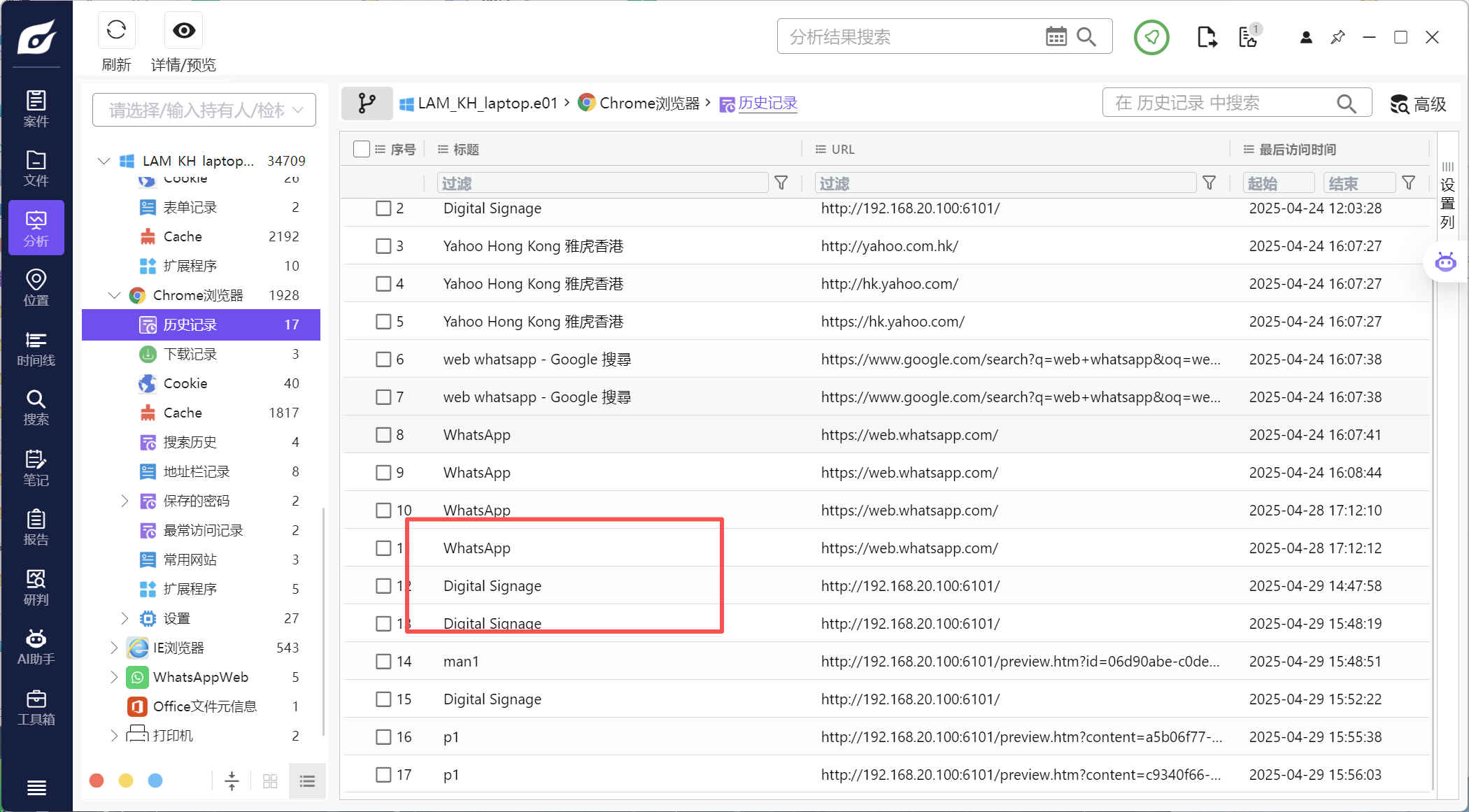Click the filter funnel icon for the URL column
The width and height of the screenshot is (1469, 812).
tap(1209, 183)
